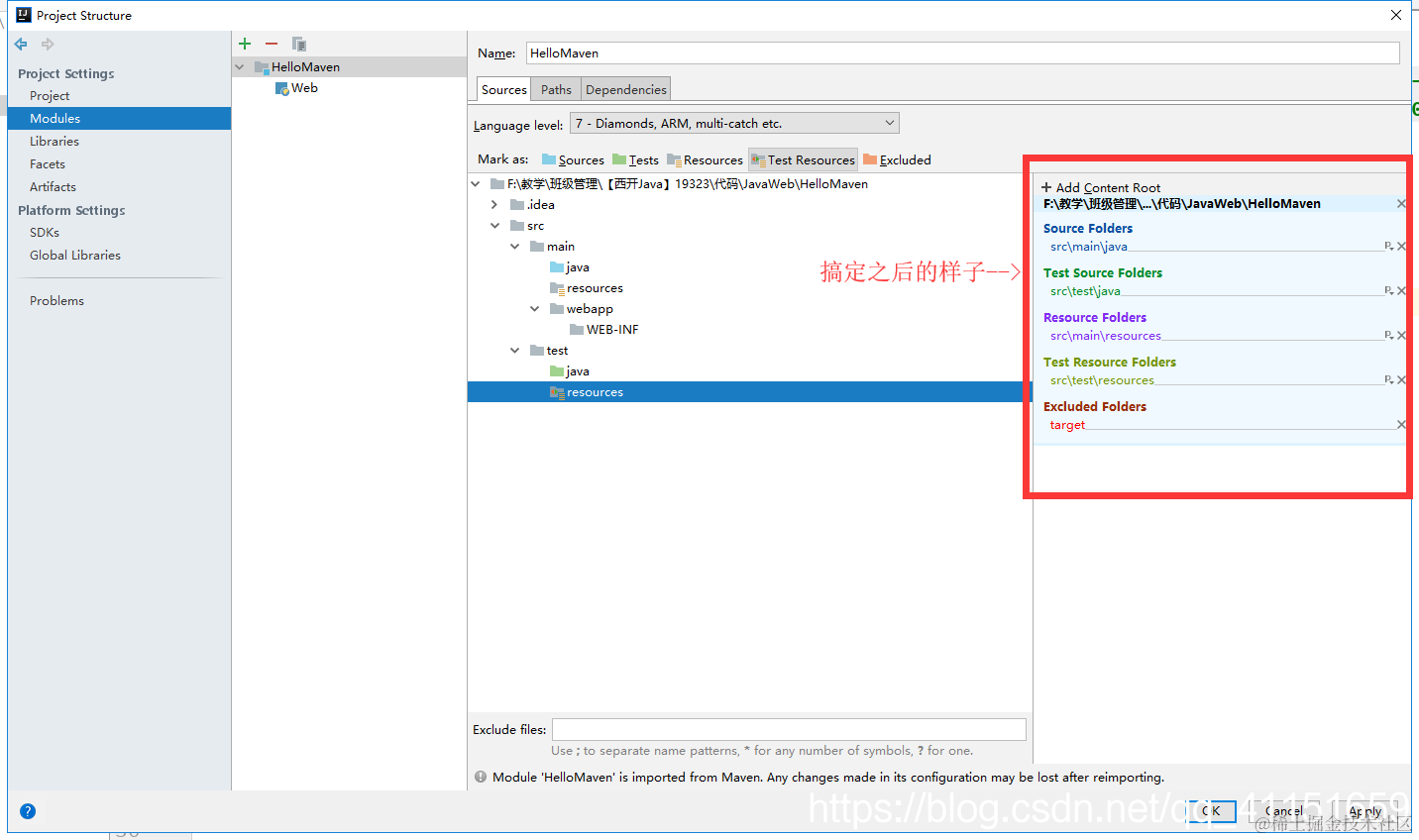
Task: Click the module Name input field
Action: tap(962, 53)
